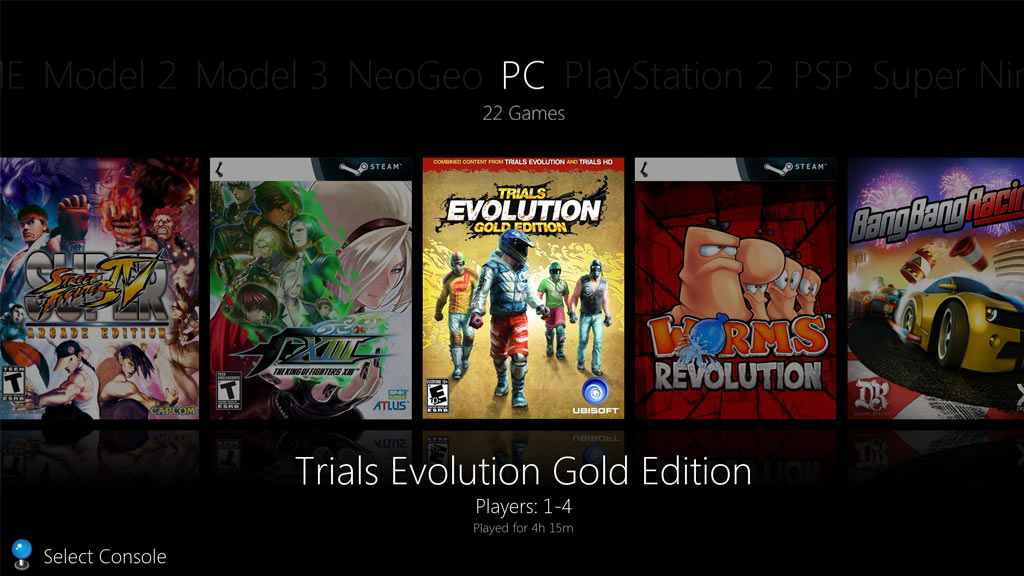Click the Capcom logo on Street Fighter cover
Viewport: 1024px width, 576px height.
(x=172, y=411)
